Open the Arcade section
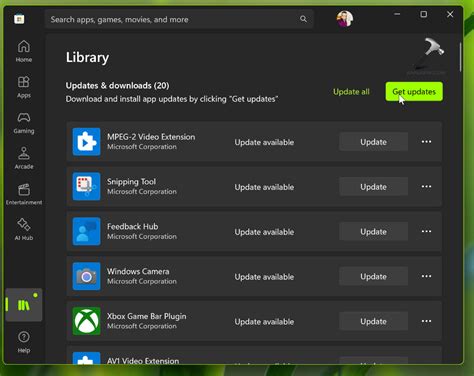Image resolution: width=474 pixels, height=376 pixels. [x=24, y=158]
